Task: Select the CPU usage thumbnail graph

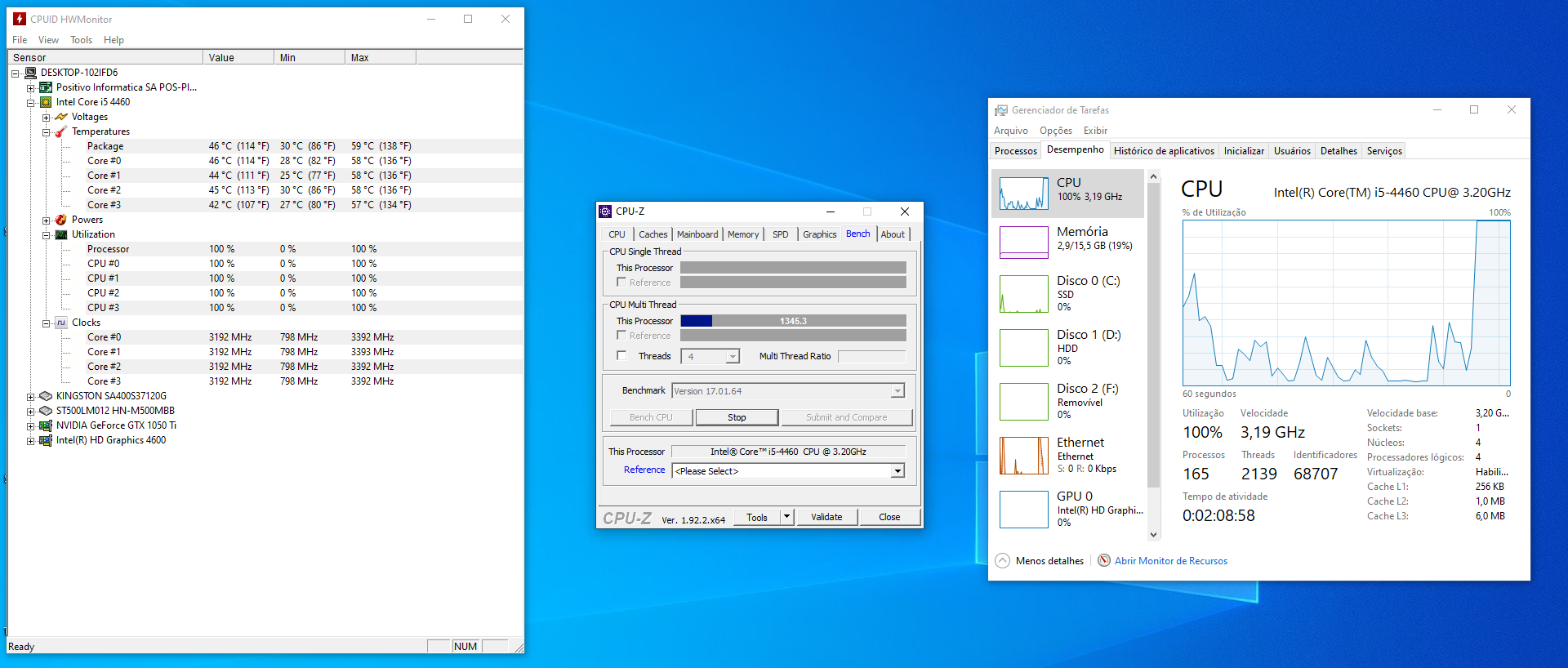Action: 1024,194
